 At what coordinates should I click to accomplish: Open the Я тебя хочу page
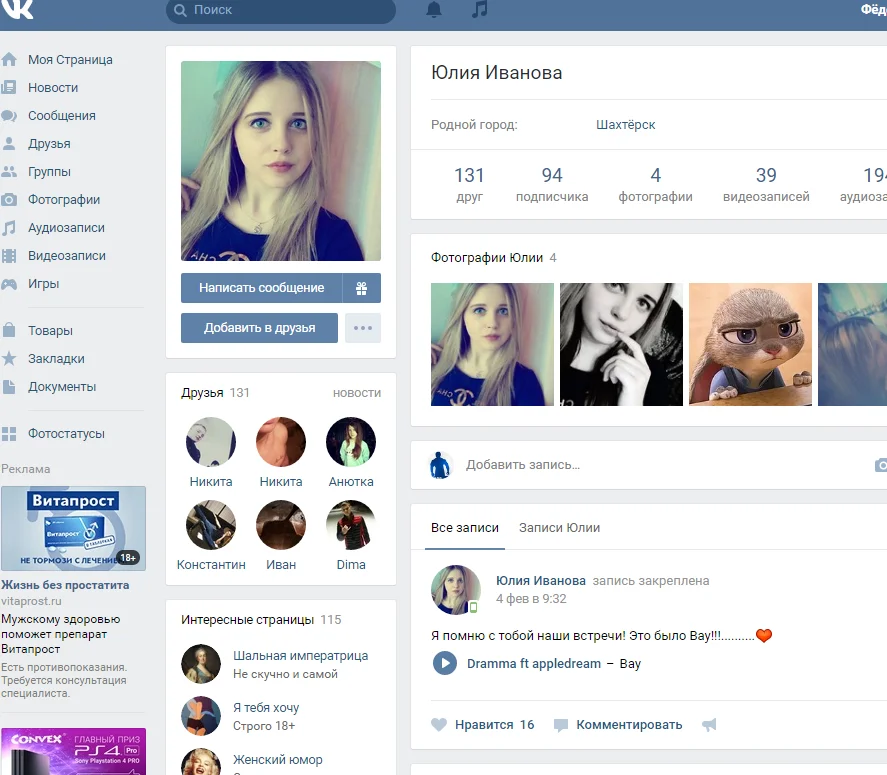coord(266,708)
